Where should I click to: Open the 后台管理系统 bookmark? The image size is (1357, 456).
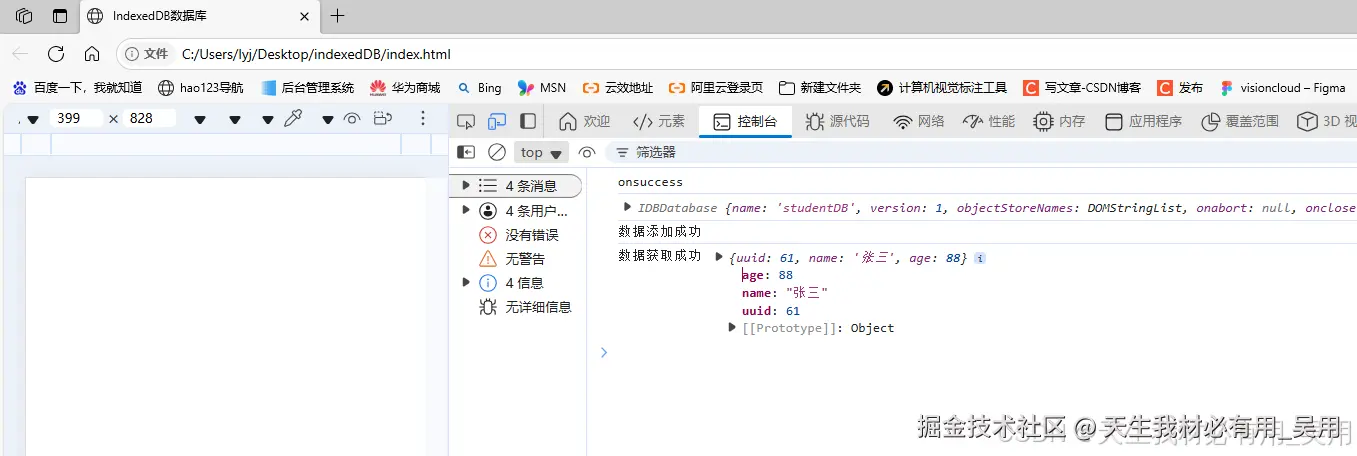[308, 88]
